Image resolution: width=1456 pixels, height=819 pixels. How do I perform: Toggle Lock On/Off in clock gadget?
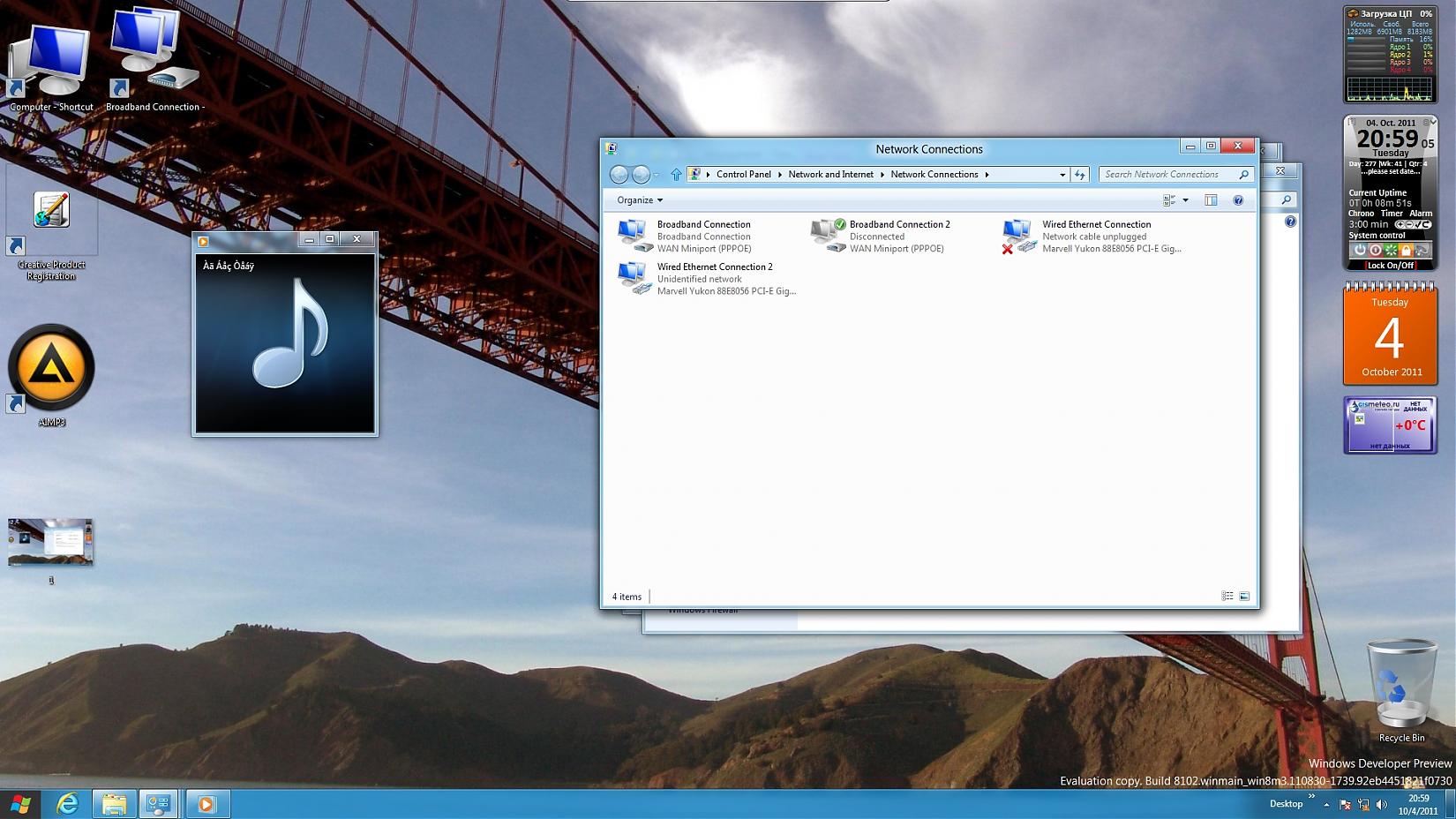1390,266
